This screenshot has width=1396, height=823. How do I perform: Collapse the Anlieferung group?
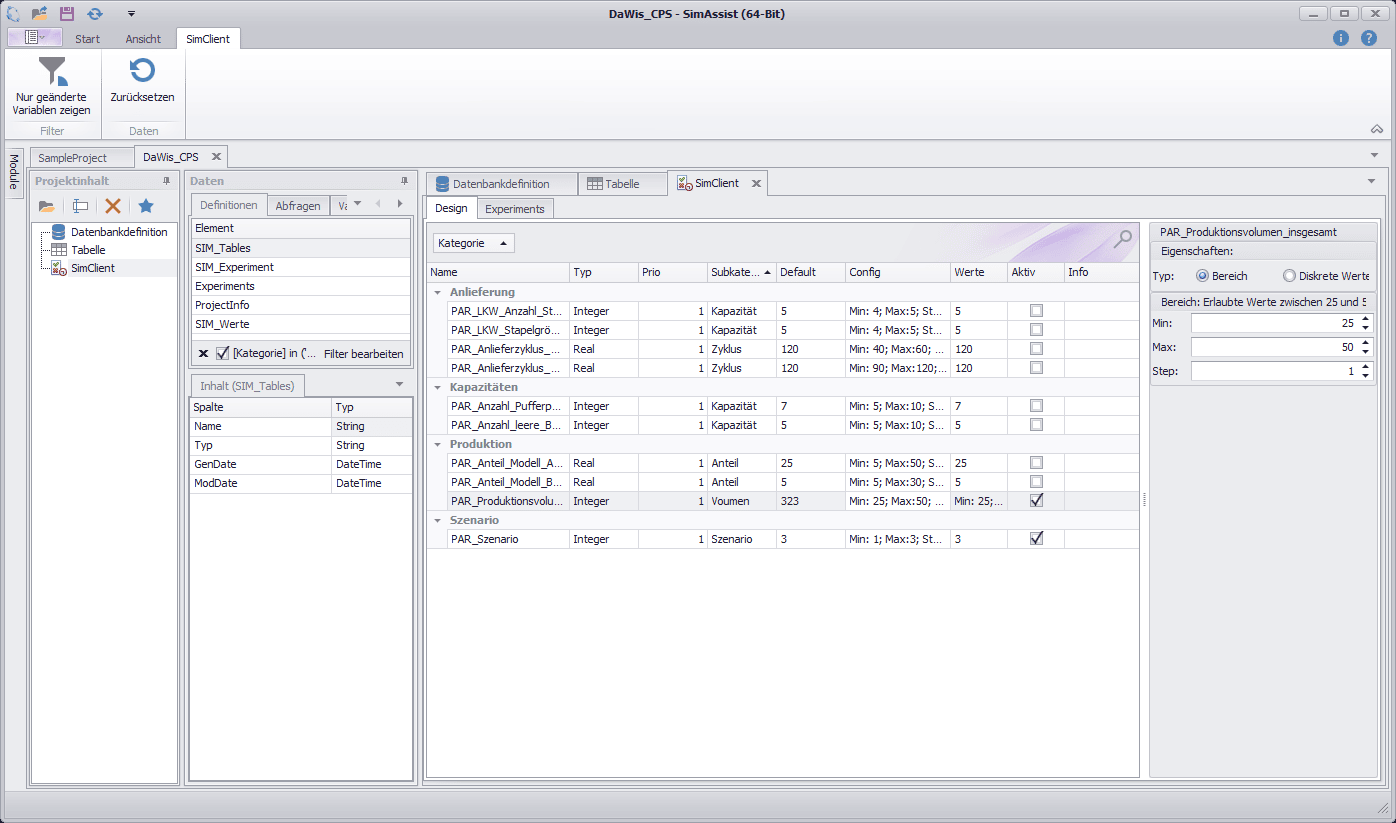[x=437, y=292]
